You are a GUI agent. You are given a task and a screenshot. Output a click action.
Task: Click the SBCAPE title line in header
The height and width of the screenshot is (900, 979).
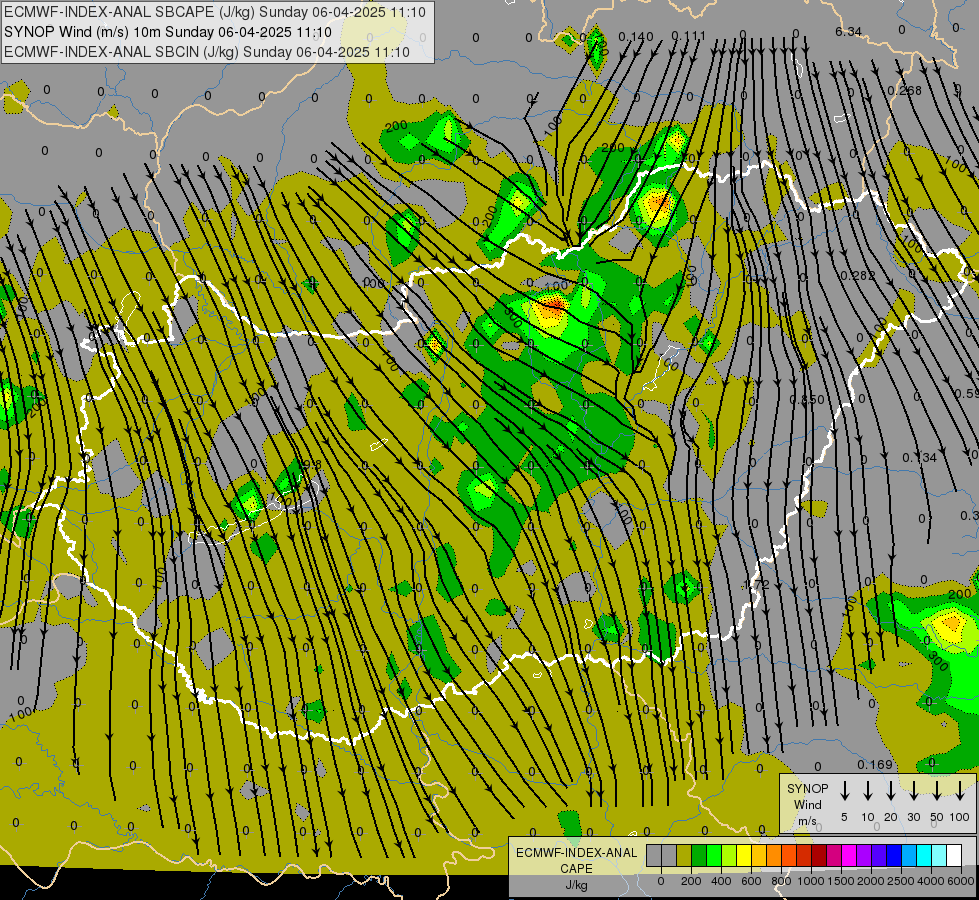tap(215, 12)
